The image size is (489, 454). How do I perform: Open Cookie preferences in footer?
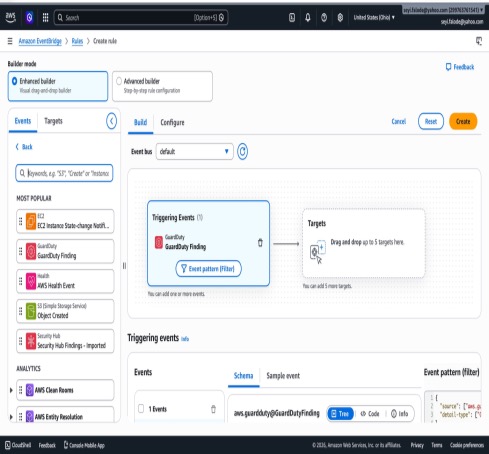point(467,445)
